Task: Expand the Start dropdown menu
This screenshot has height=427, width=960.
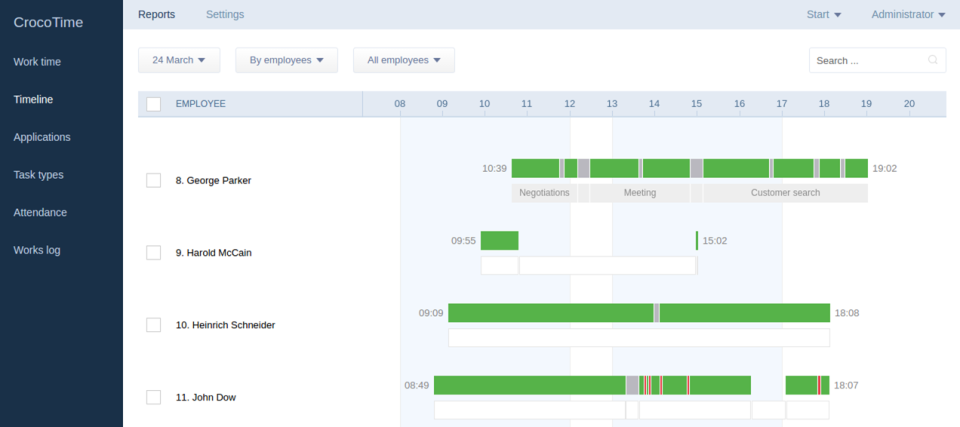Action: [824, 14]
